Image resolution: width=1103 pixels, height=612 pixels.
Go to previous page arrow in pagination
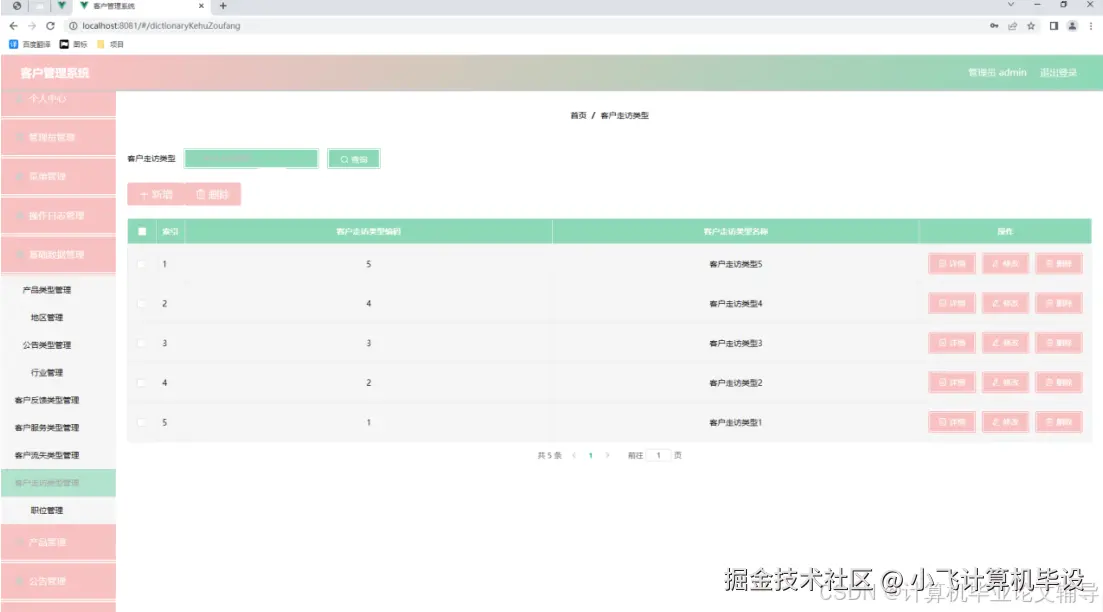pyautogui.click(x=574, y=456)
